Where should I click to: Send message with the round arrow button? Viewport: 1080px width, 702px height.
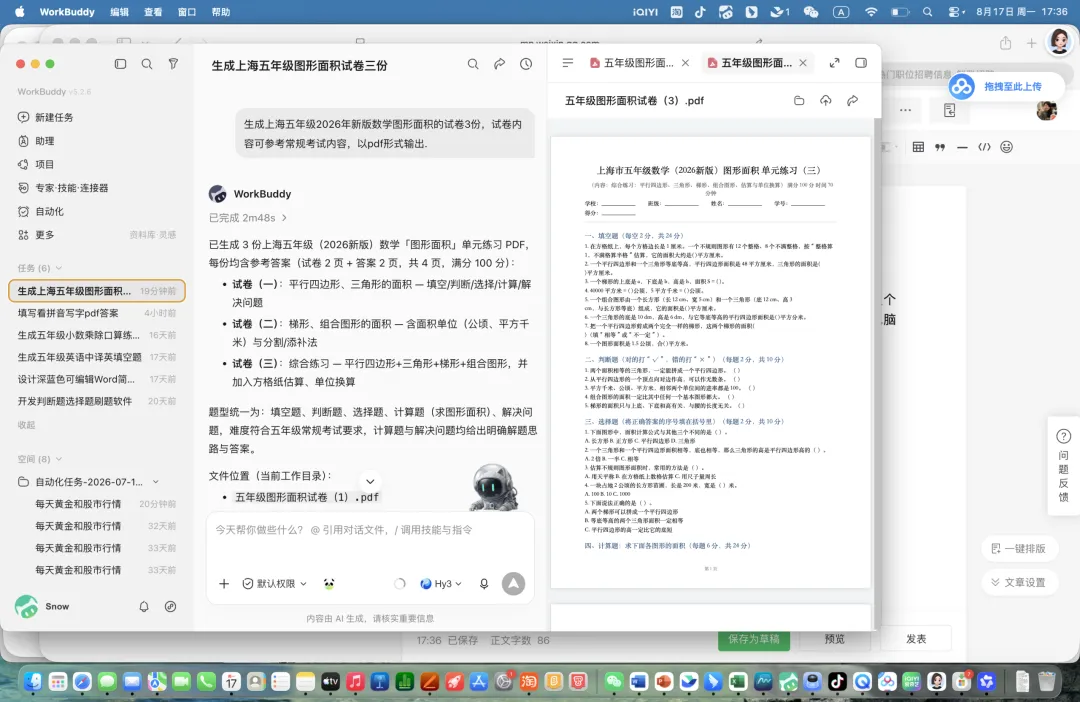point(513,584)
